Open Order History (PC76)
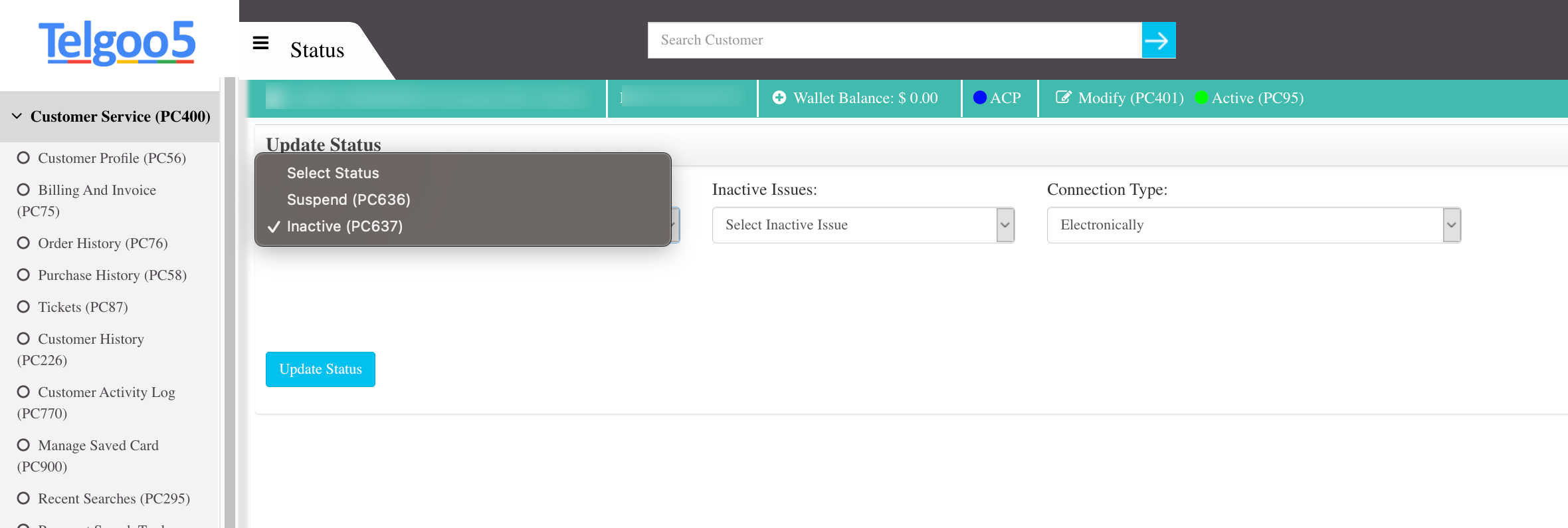This screenshot has height=528, width=1568. [x=103, y=243]
